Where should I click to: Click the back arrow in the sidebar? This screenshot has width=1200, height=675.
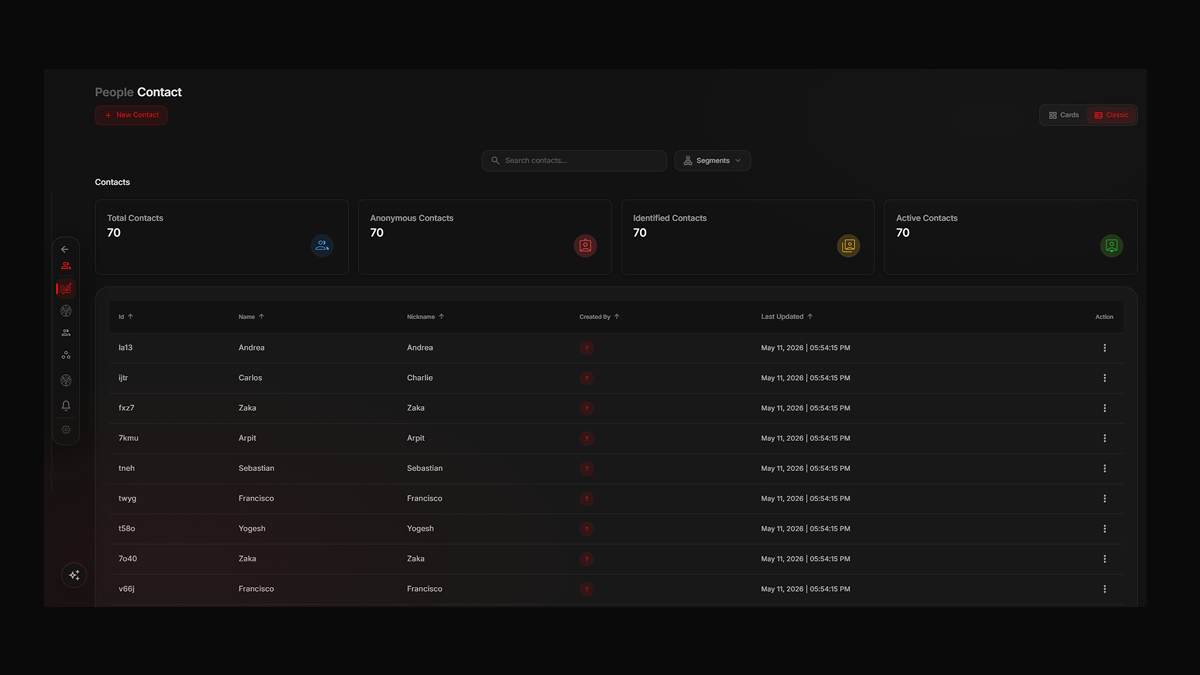point(65,249)
